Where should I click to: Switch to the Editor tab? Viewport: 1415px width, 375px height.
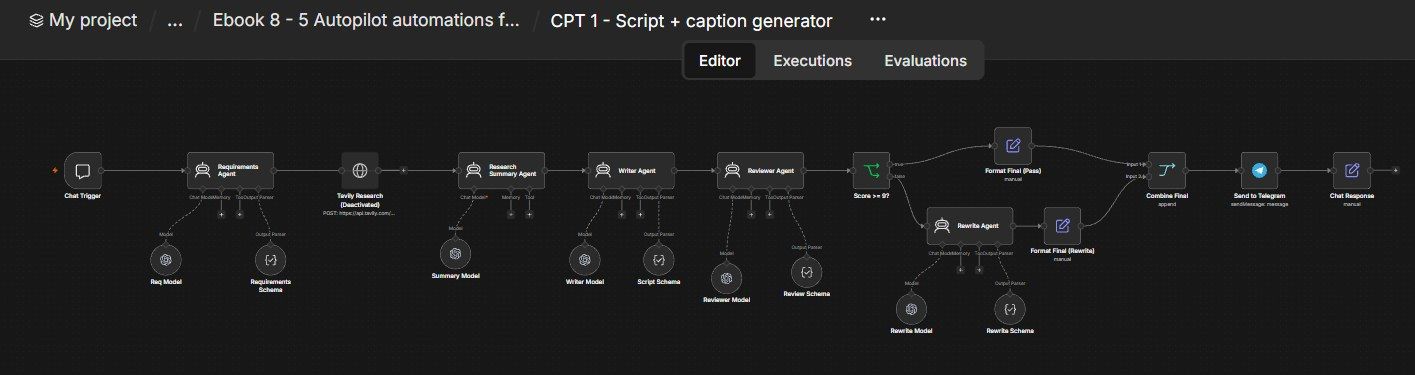pos(719,60)
